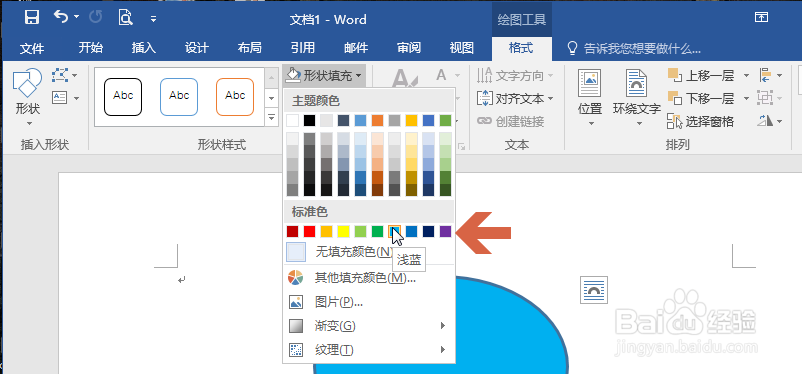Screen dimensions: 802x374
Task: Open the 渐变 gradient submenu
Action: 369,326
